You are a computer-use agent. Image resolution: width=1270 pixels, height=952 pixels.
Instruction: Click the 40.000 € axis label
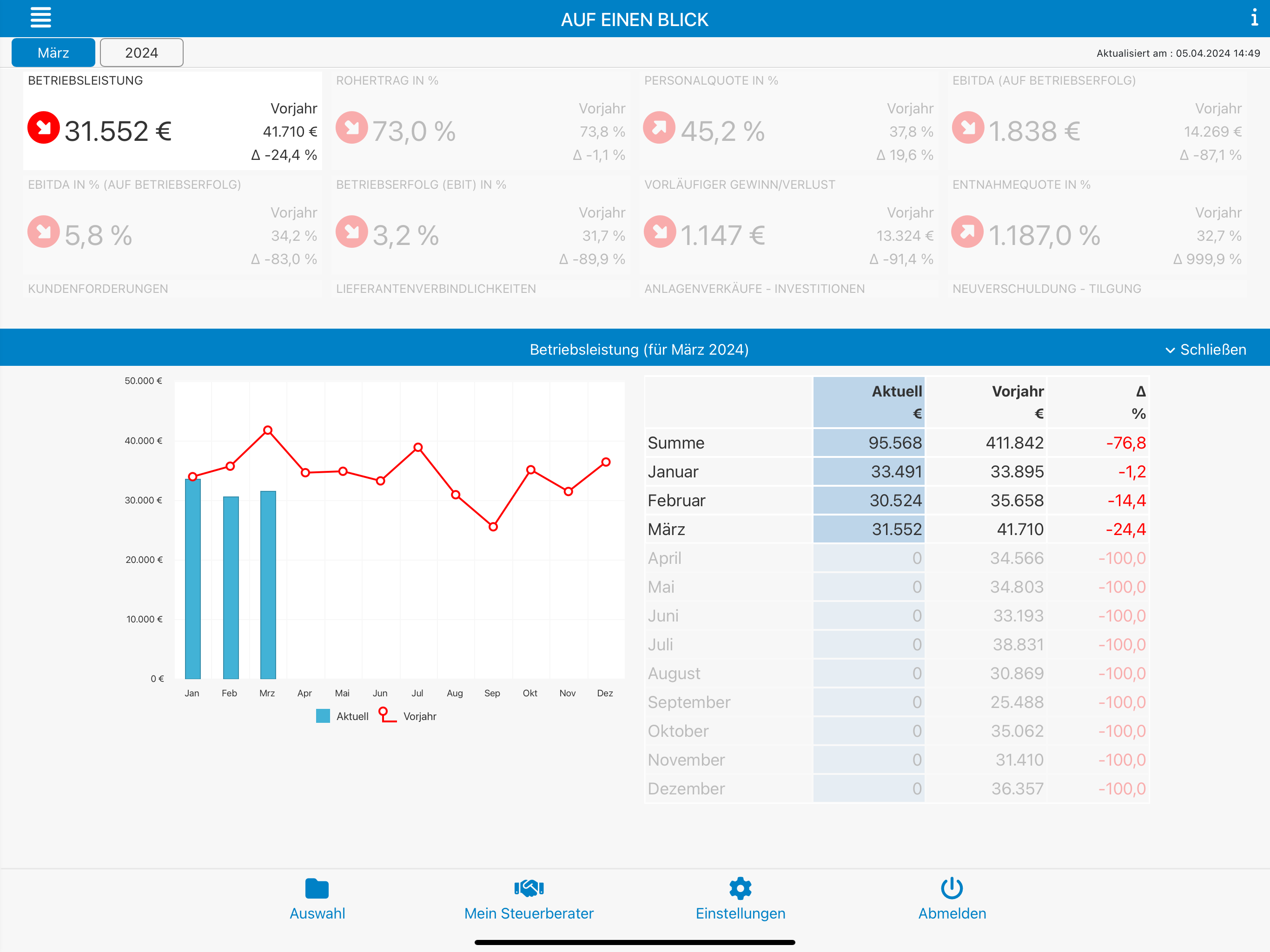pyautogui.click(x=144, y=440)
